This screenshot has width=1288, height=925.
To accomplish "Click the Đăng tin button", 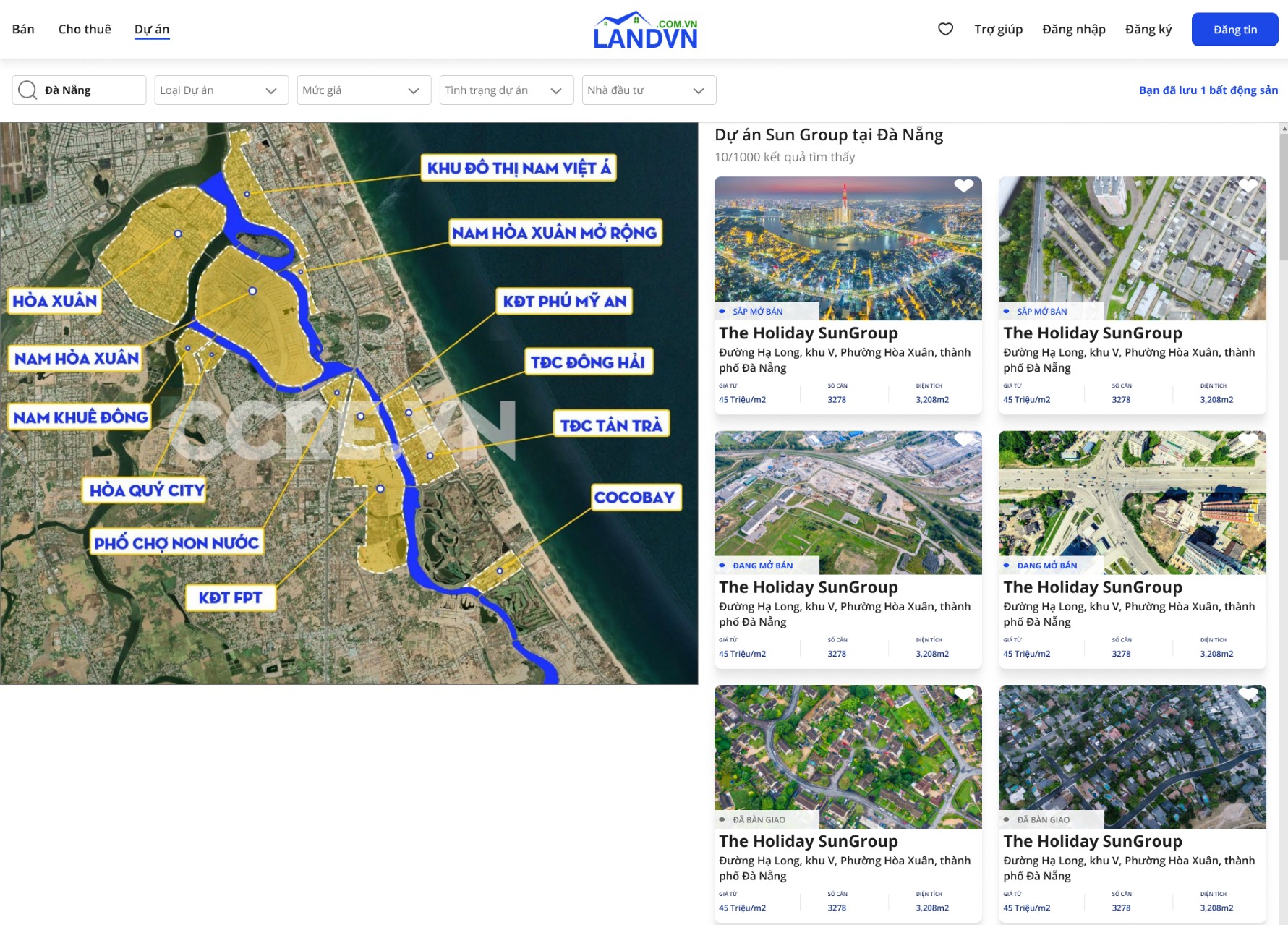I will pos(1234,30).
